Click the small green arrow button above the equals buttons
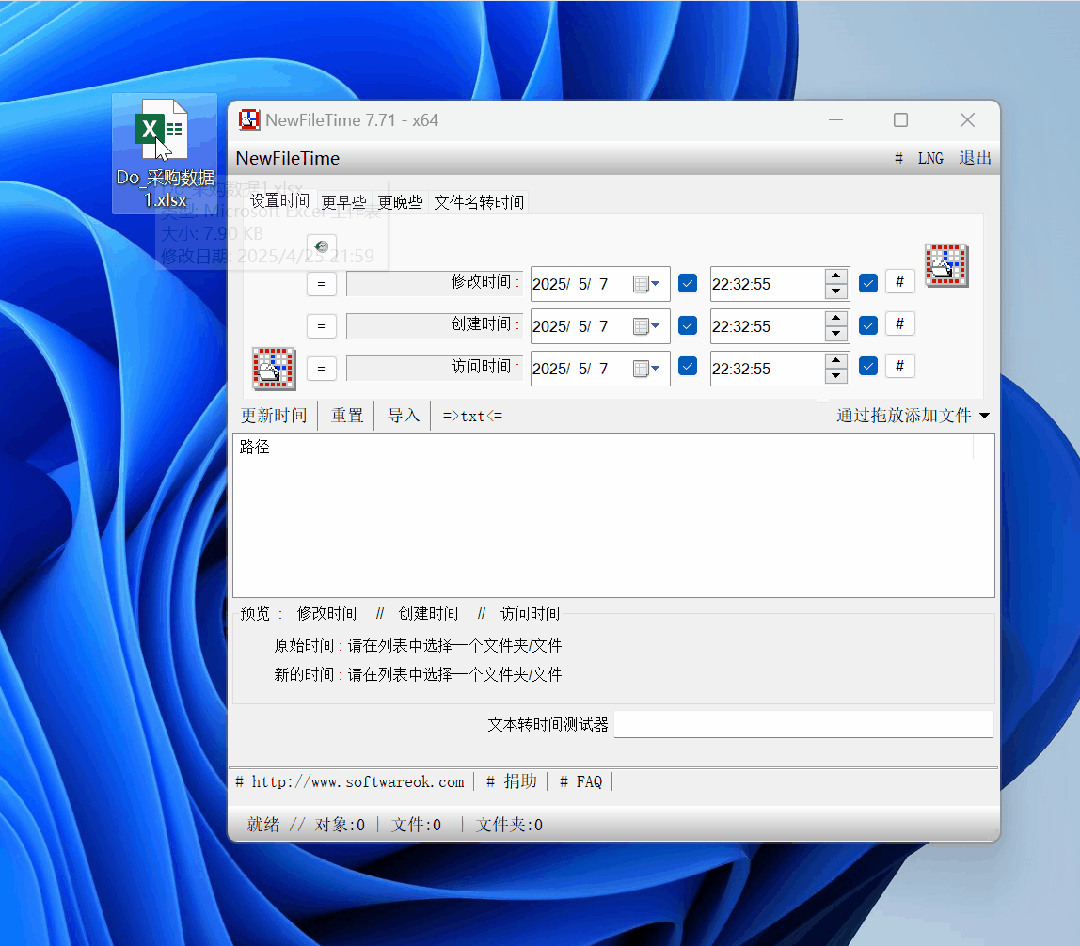 (321, 246)
